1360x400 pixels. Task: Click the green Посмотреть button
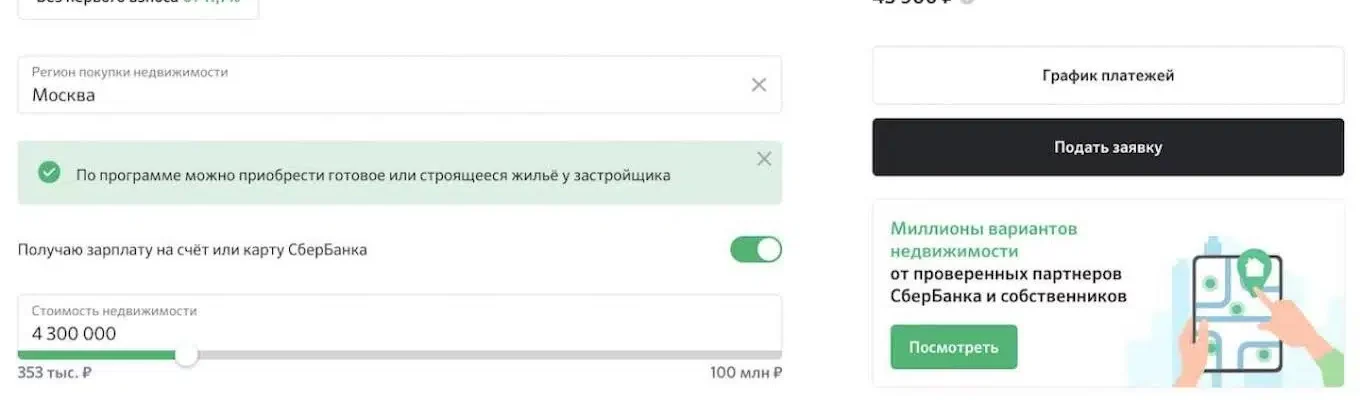[x=954, y=347]
